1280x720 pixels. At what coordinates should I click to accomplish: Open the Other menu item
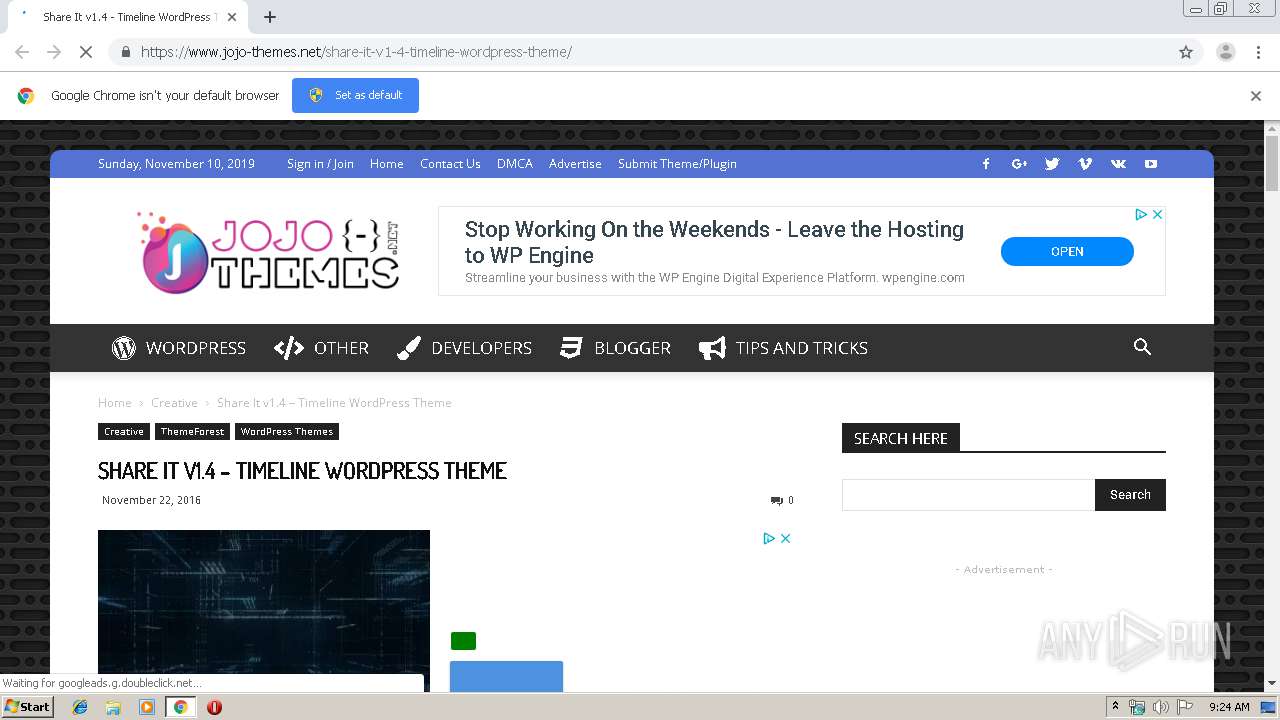(321, 348)
